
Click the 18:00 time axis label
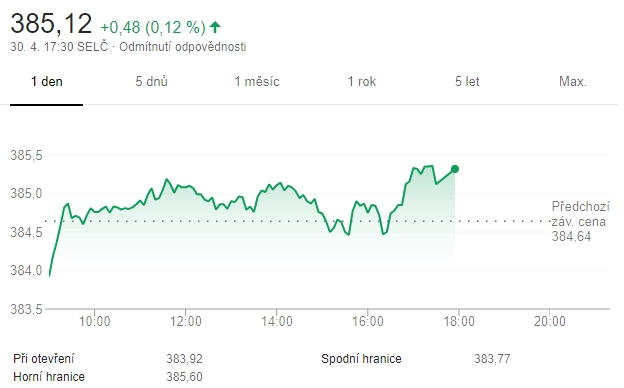click(x=459, y=321)
